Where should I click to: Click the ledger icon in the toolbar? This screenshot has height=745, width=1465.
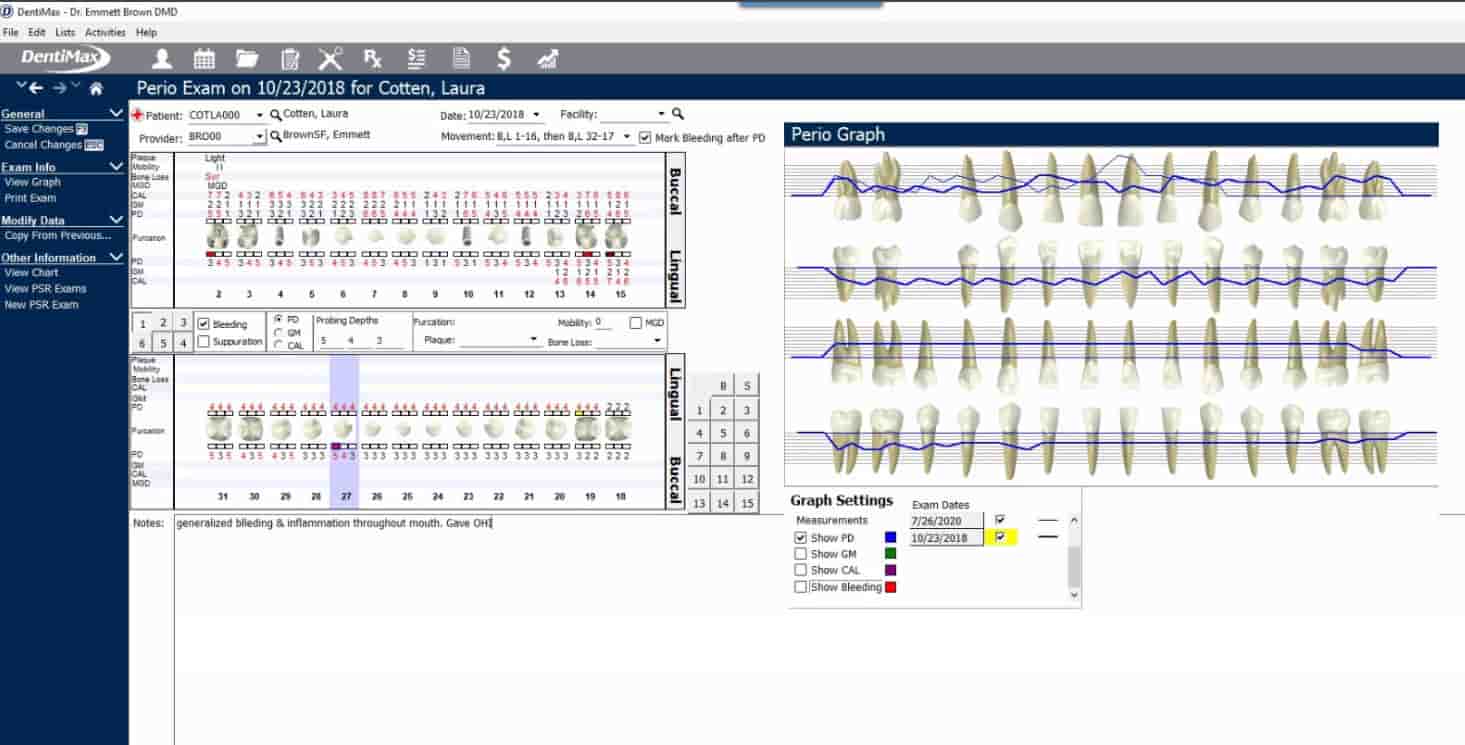pyautogui.click(x=416, y=58)
